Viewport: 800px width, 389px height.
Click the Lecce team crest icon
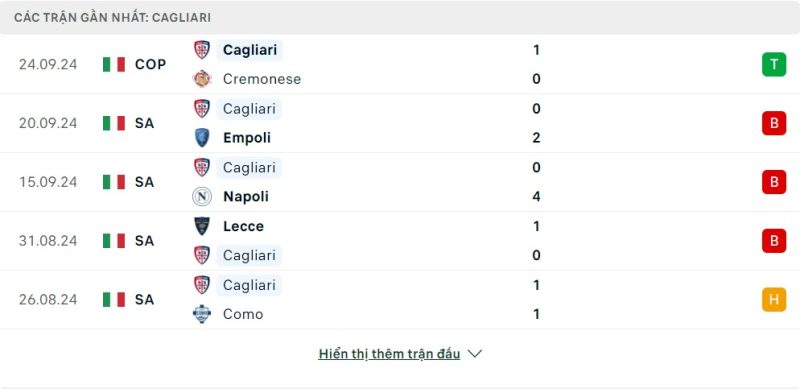coord(202,226)
